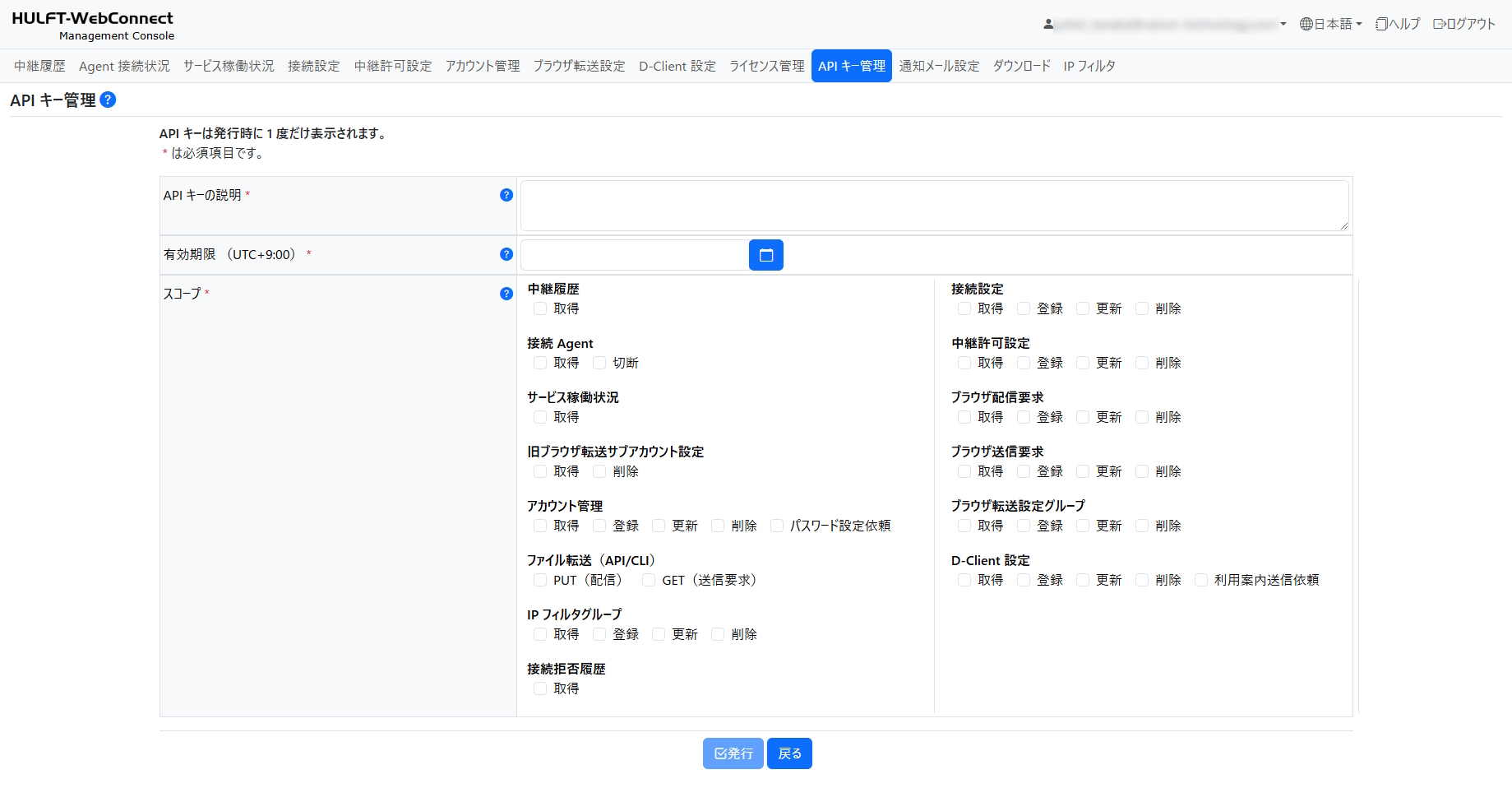Open アカウント管理 tab
Screen dimensions: 1512x788
click(x=483, y=66)
